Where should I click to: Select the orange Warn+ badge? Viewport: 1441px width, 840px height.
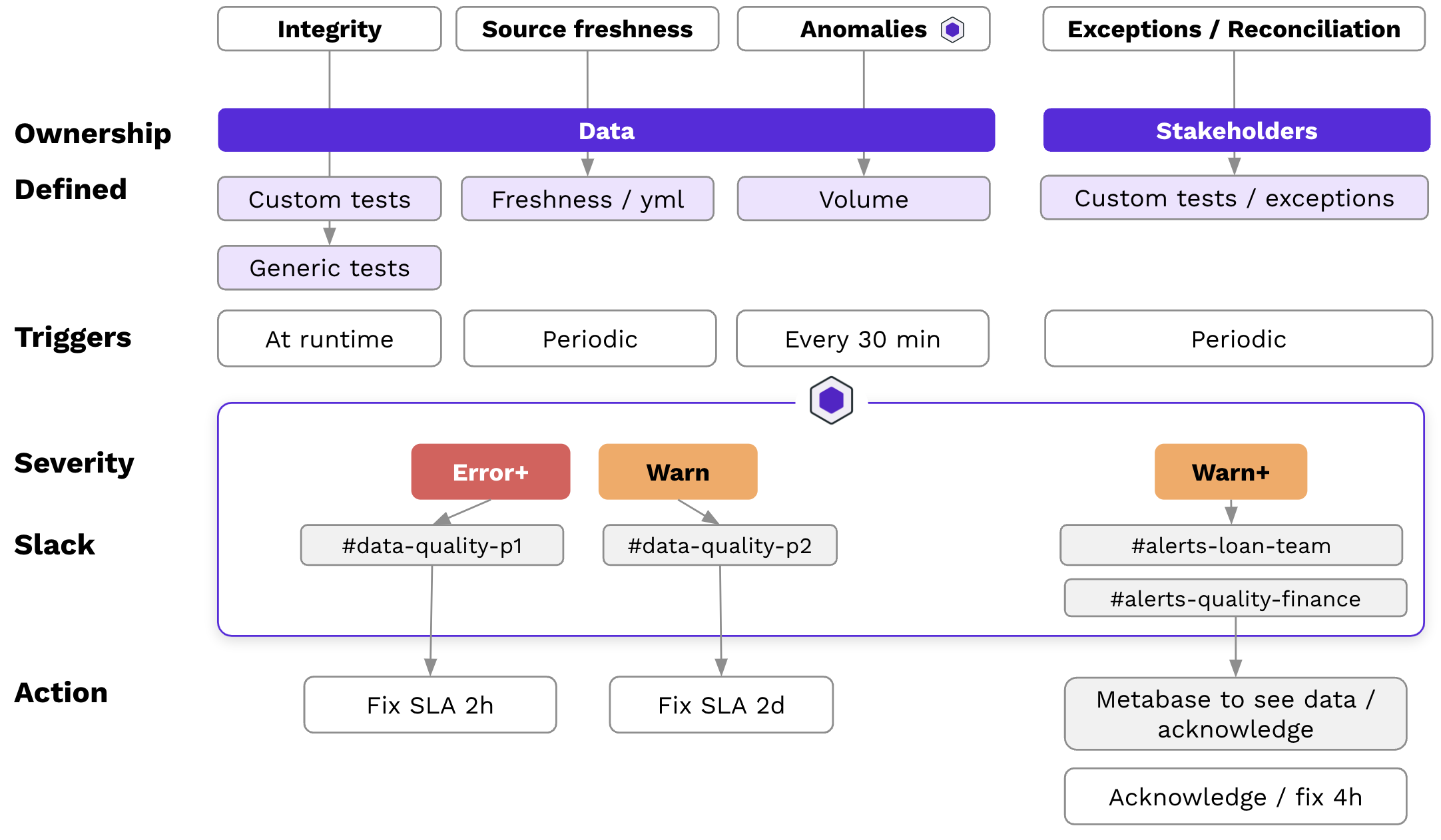(x=1230, y=472)
